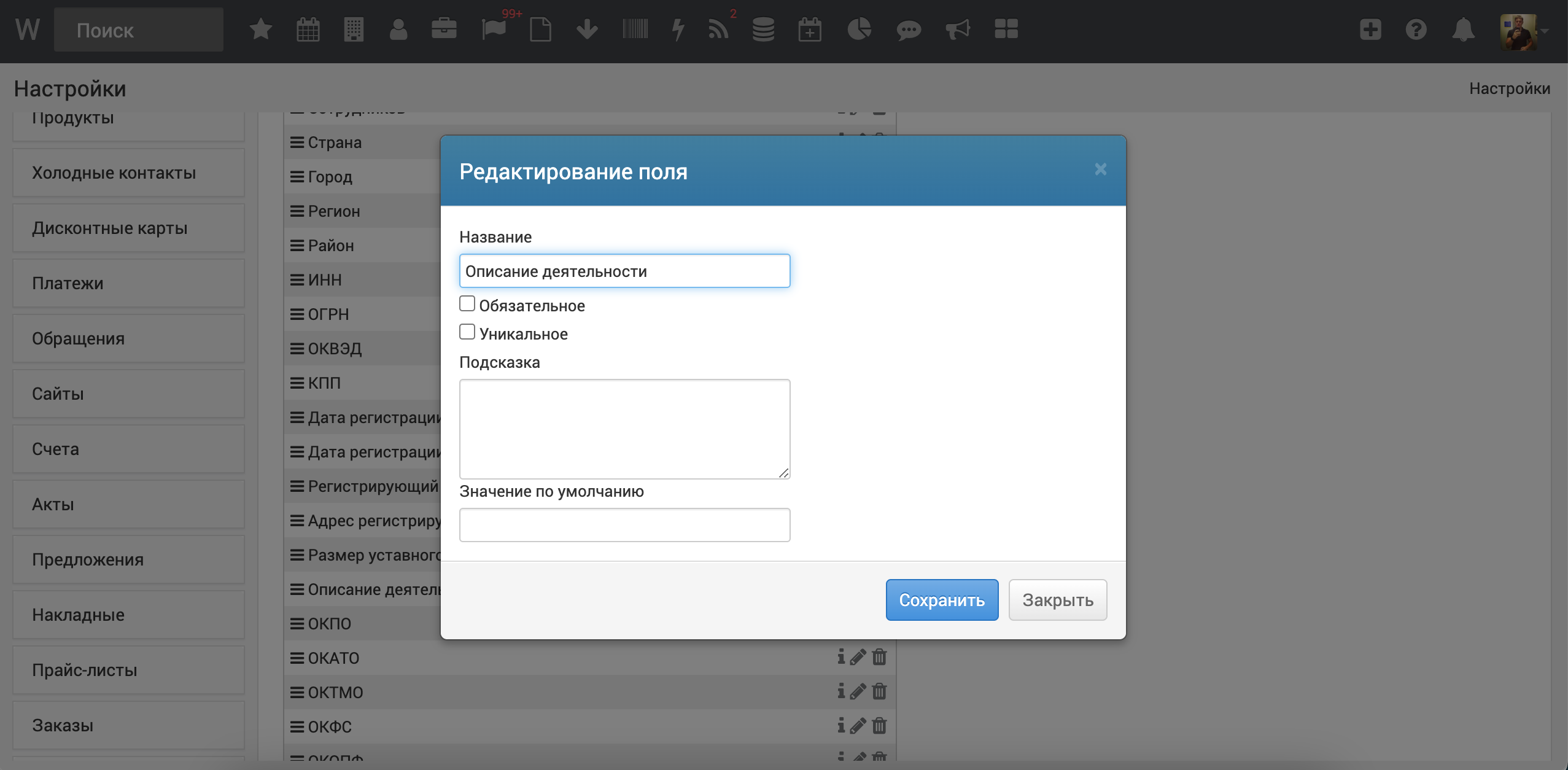Viewport: 1568px width, 770px height.
Task: Open the megaphone announcements icon
Action: (957, 29)
